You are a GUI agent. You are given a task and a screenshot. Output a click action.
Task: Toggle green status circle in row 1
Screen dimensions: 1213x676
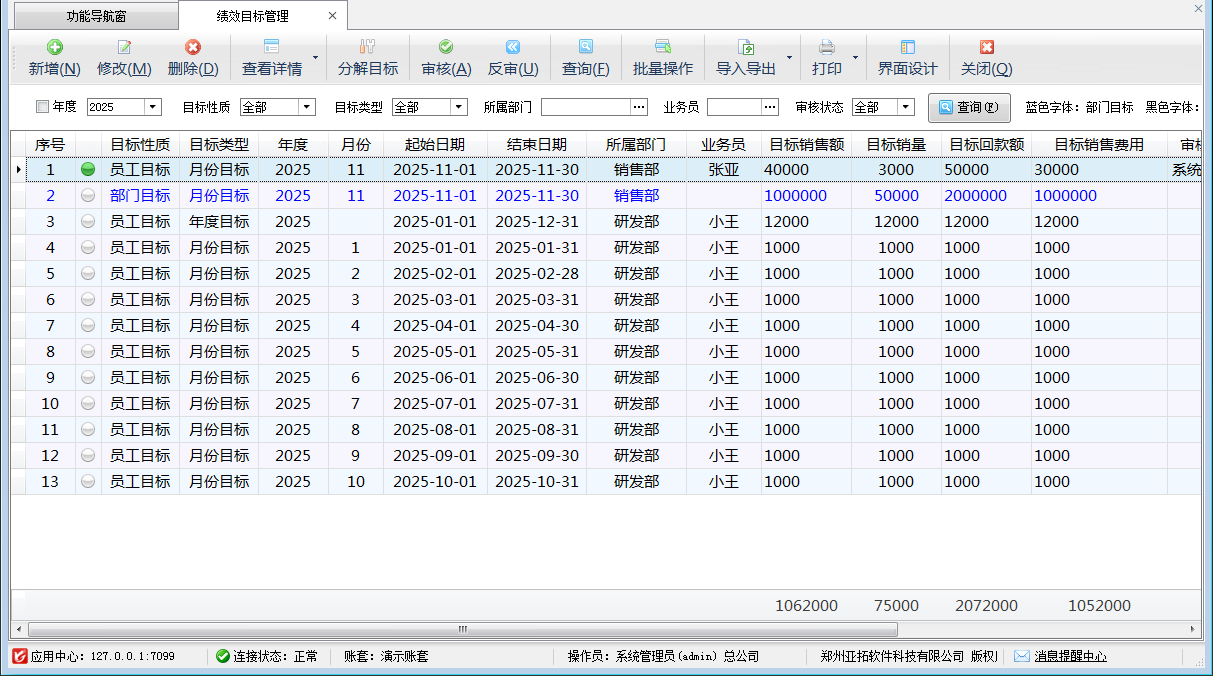88,170
